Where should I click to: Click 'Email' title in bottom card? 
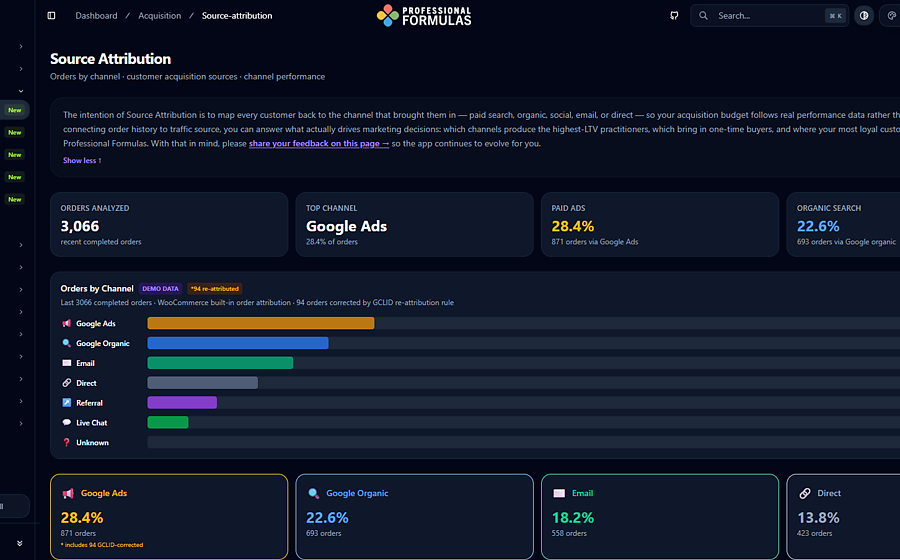click(x=582, y=493)
